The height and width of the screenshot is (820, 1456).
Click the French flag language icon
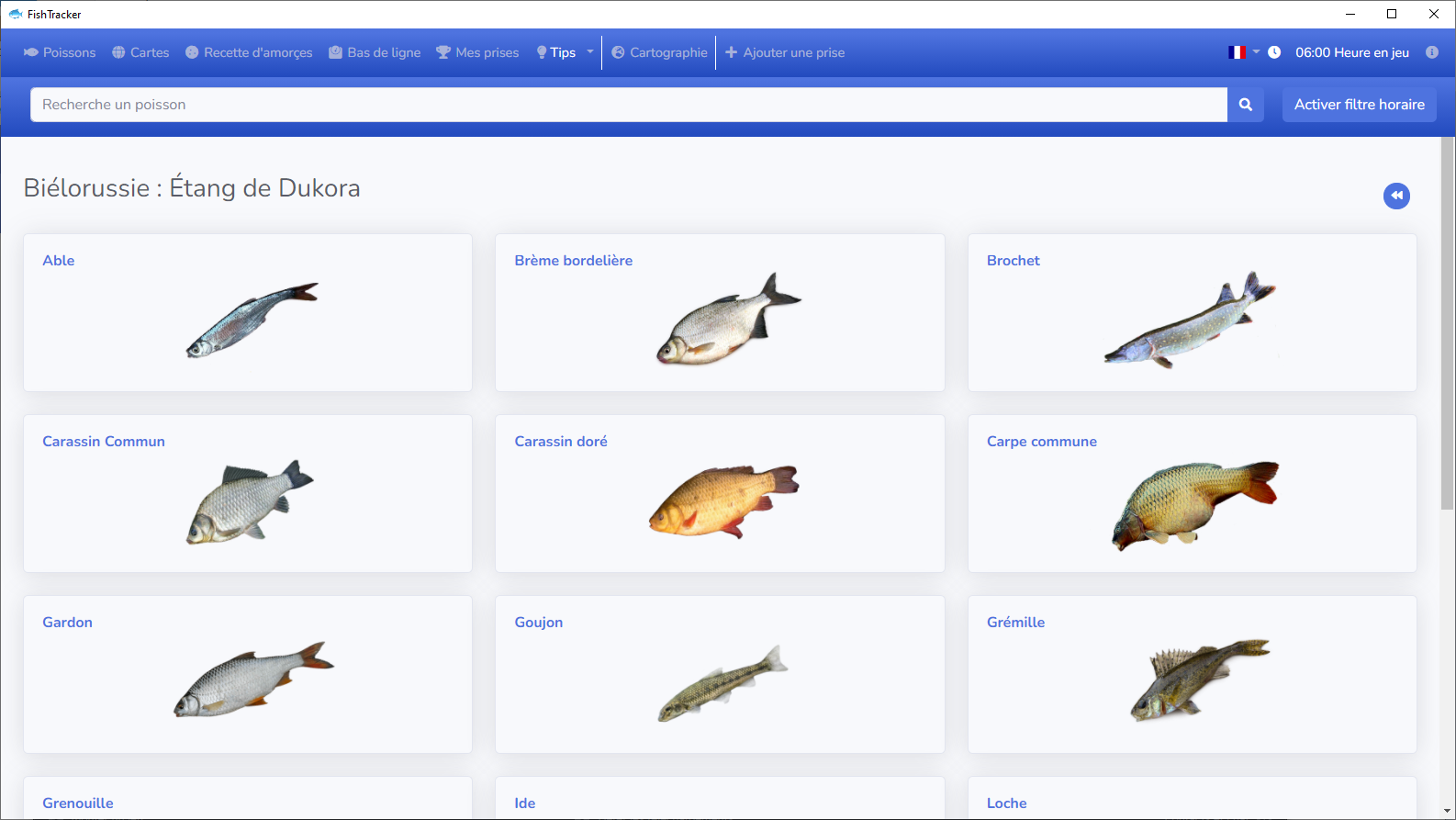1238,52
